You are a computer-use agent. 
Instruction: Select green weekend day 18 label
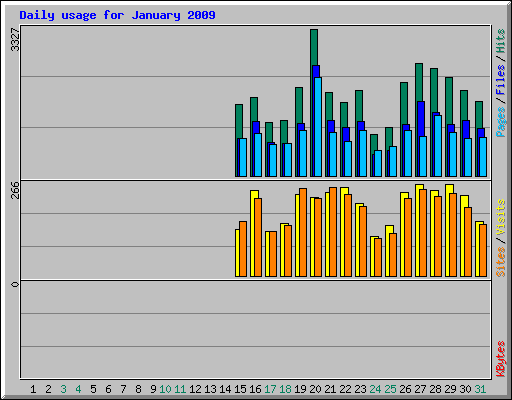coord(285,389)
